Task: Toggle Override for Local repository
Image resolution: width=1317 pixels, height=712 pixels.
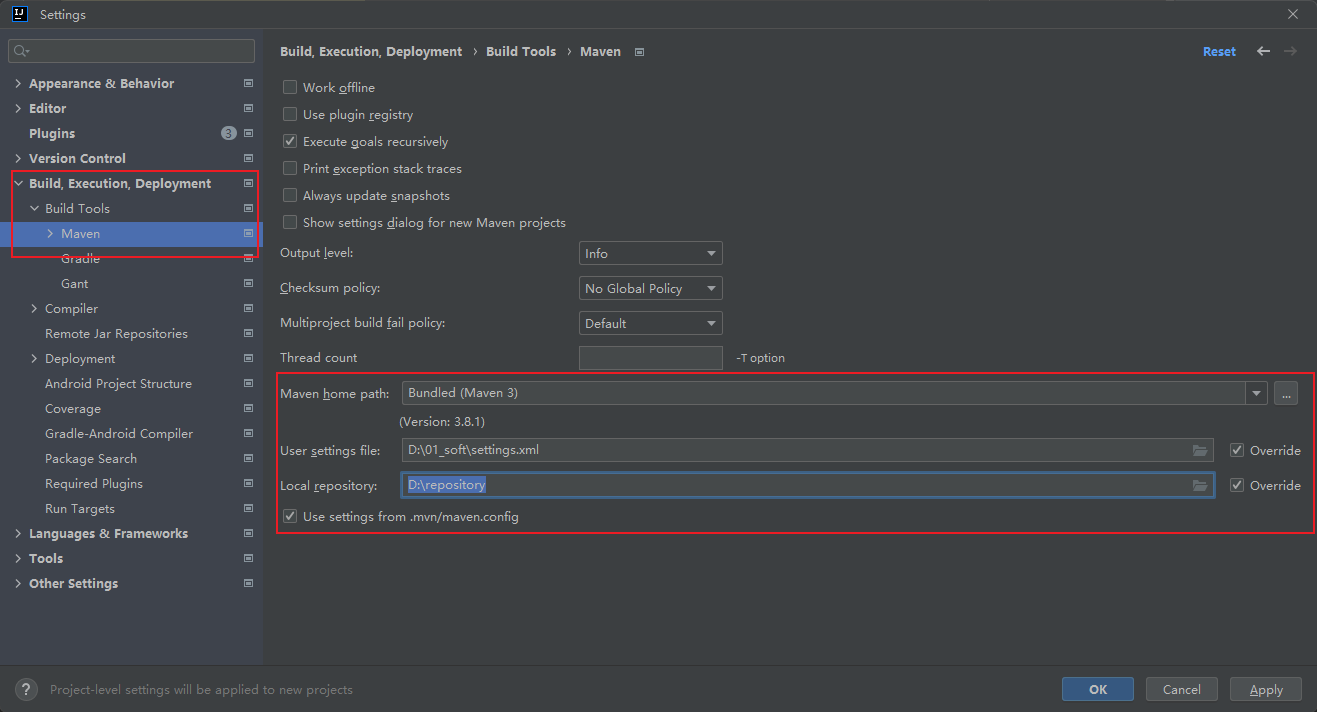Action: 1237,486
